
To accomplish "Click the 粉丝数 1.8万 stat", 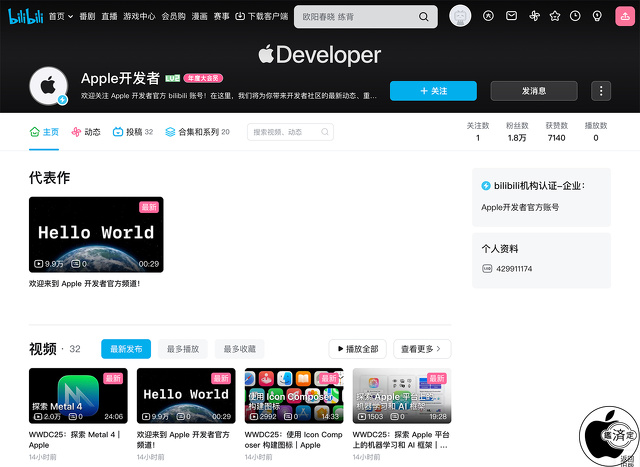I will tap(517, 131).
